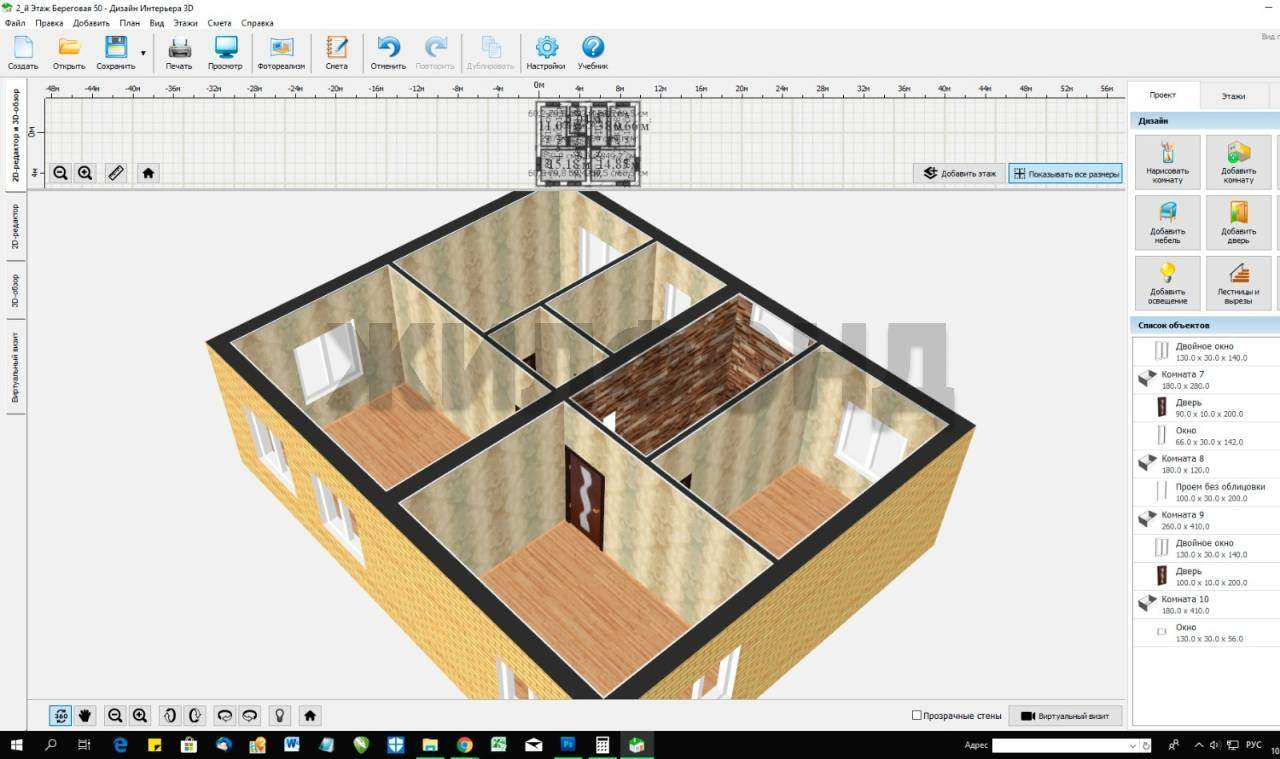Toggle Показывать все размеры button

click(x=1065, y=173)
